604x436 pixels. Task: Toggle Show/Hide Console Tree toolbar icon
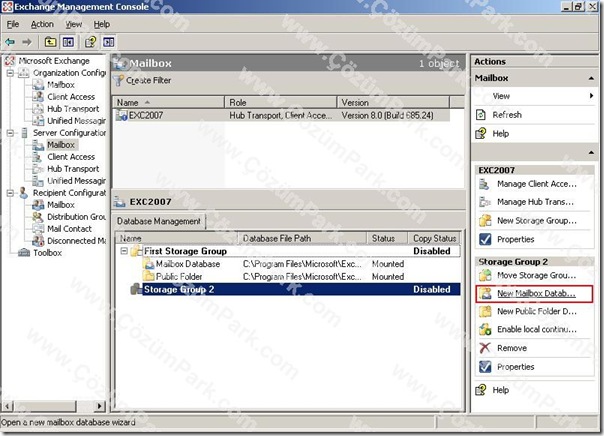click(x=69, y=42)
